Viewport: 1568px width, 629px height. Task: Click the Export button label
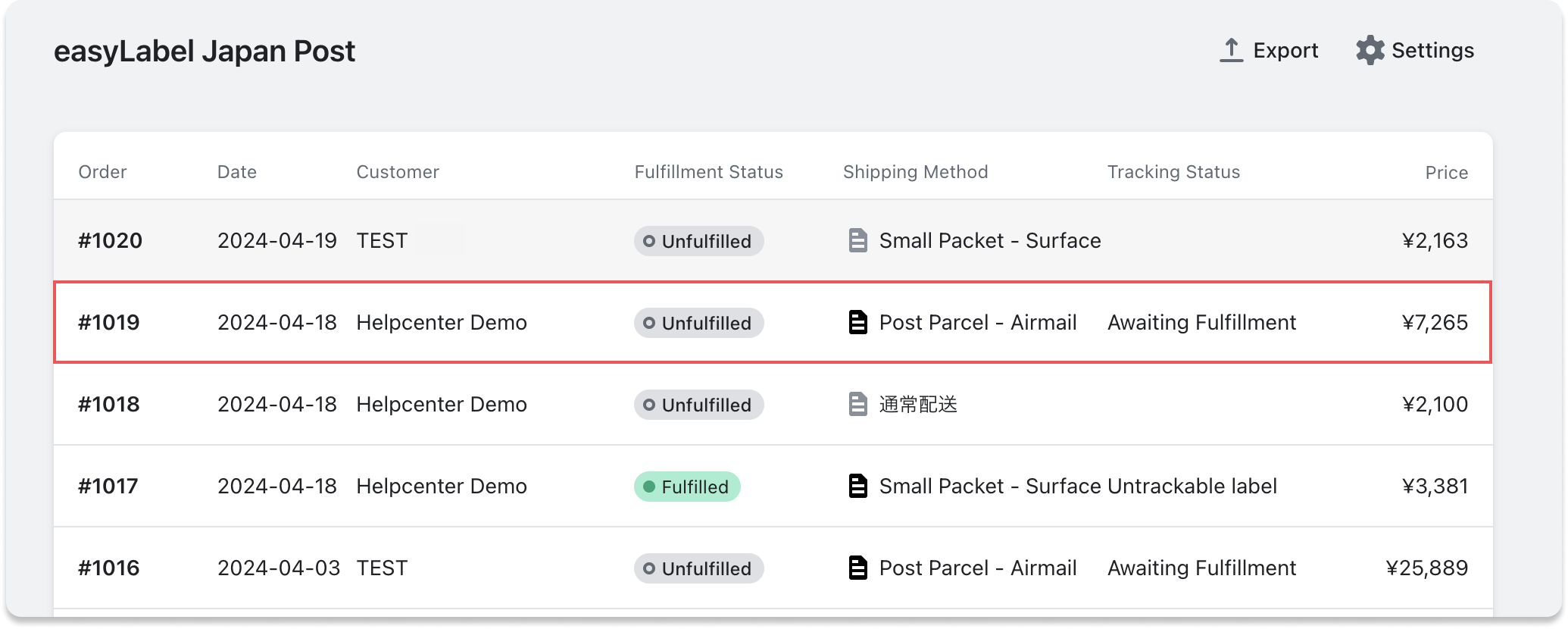click(x=1285, y=50)
